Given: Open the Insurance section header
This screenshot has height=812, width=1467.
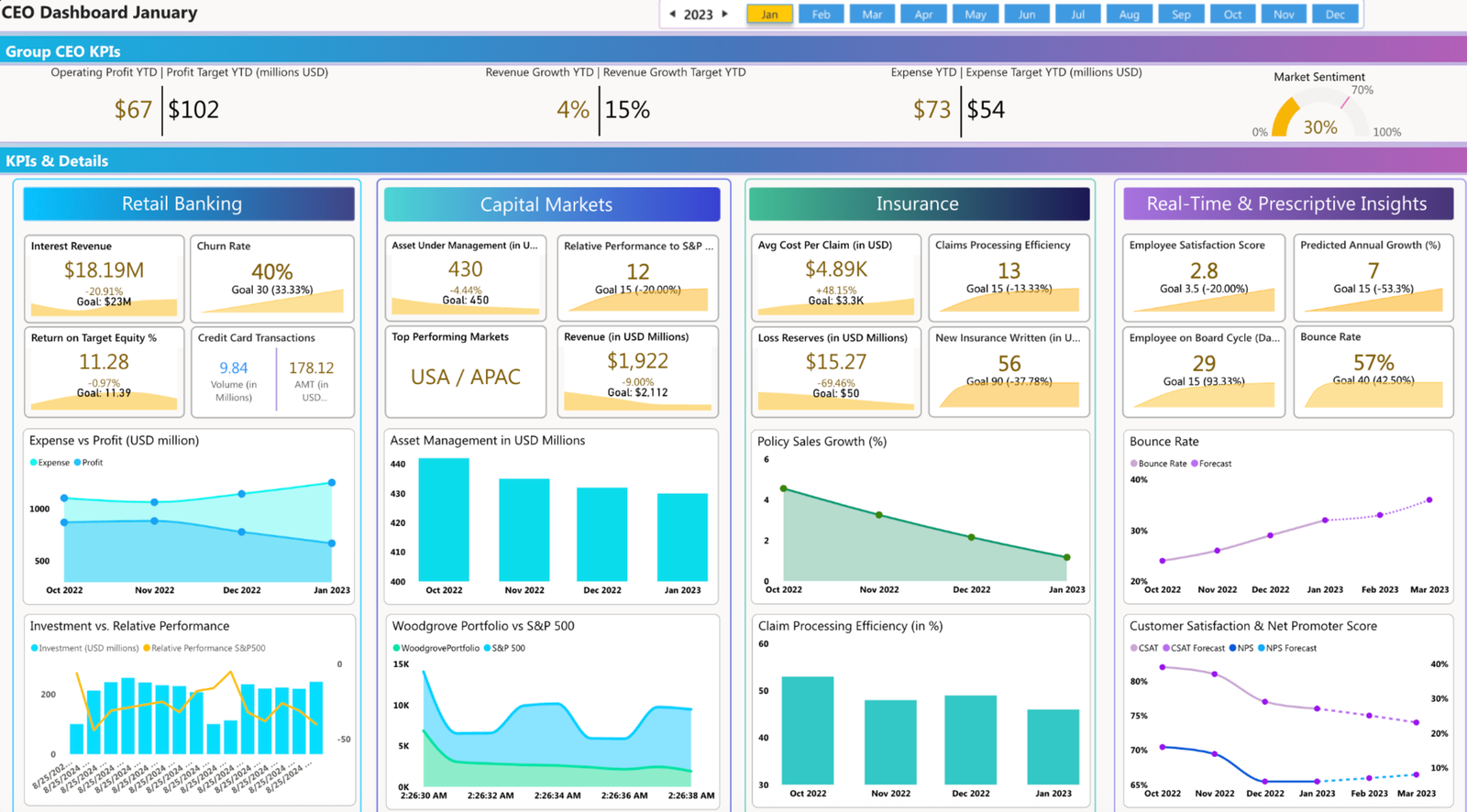Looking at the screenshot, I should [920, 203].
